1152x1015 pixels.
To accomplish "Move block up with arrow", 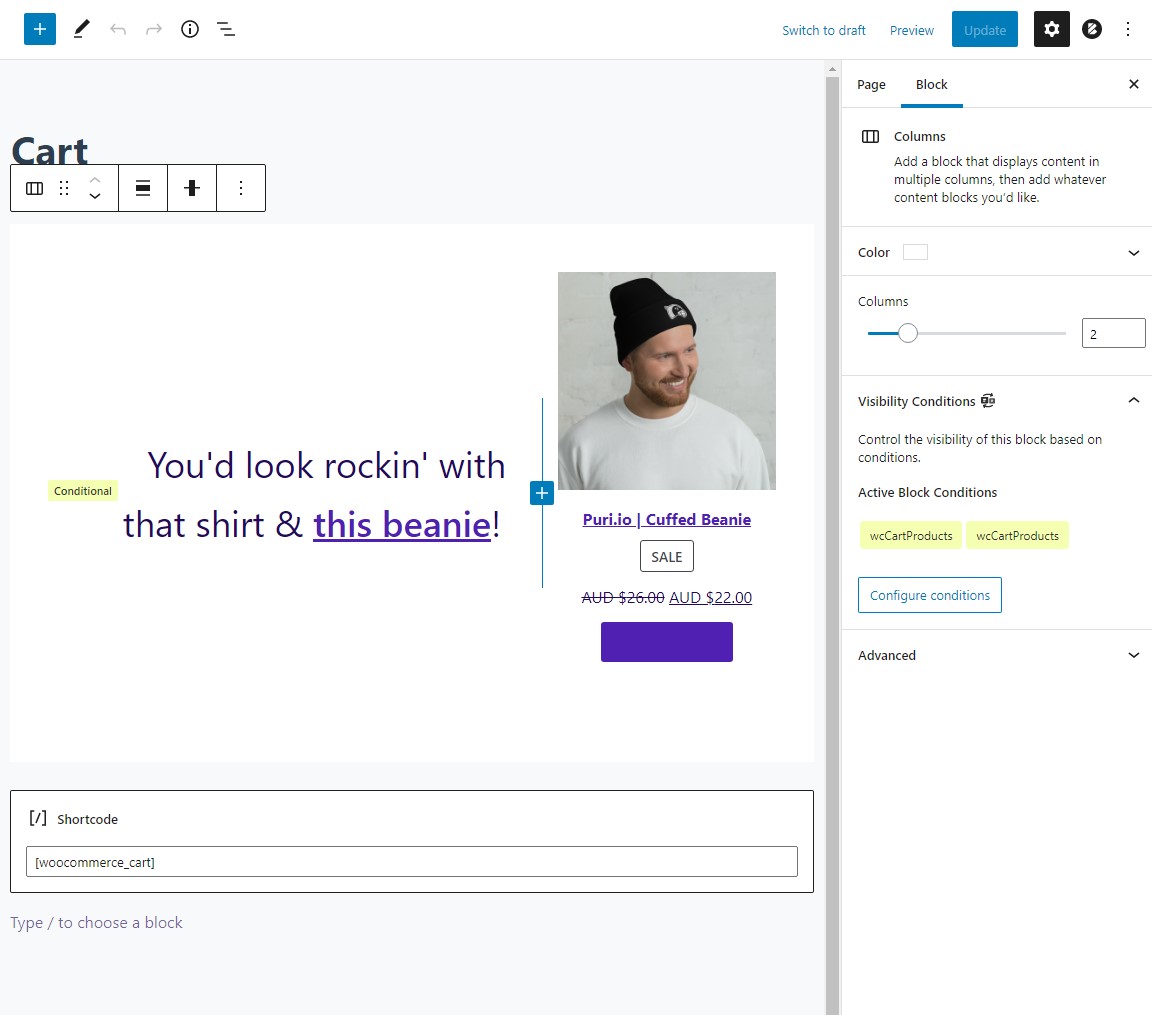I will [x=95, y=180].
